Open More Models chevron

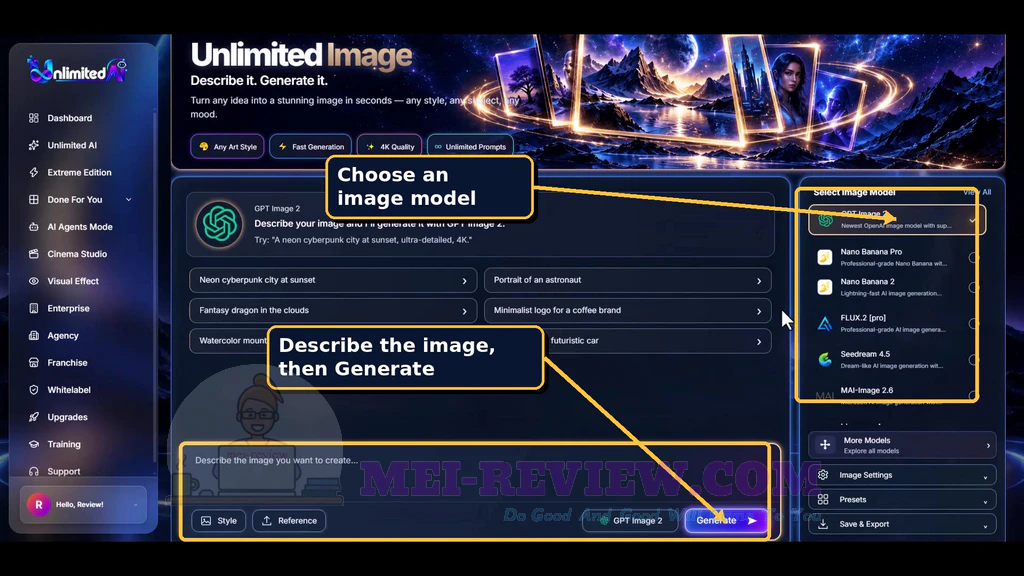click(x=987, y=445)
